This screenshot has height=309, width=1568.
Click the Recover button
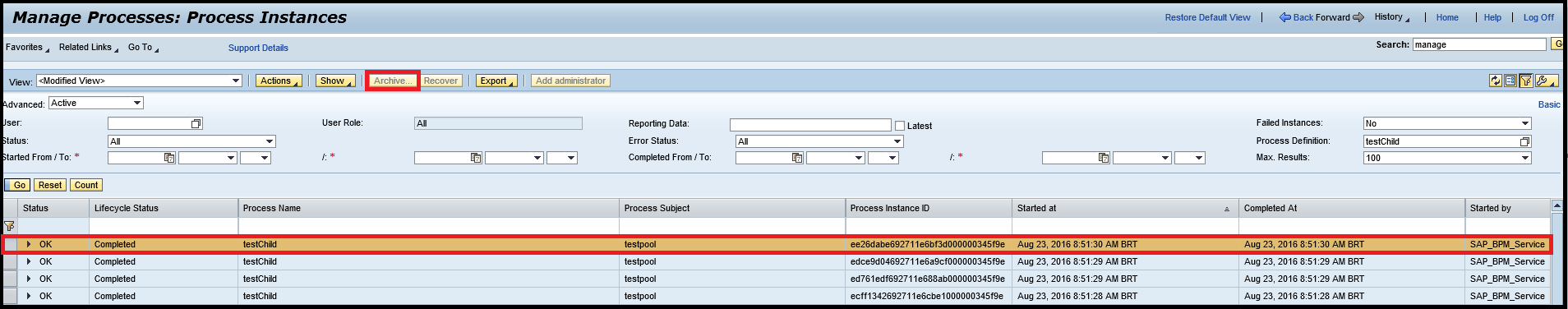(x=441, y=81)
